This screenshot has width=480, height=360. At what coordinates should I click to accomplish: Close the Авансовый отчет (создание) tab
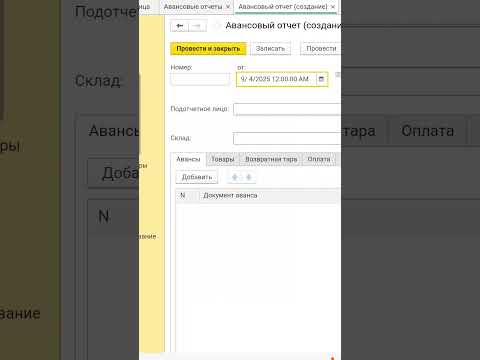[333, 7]
